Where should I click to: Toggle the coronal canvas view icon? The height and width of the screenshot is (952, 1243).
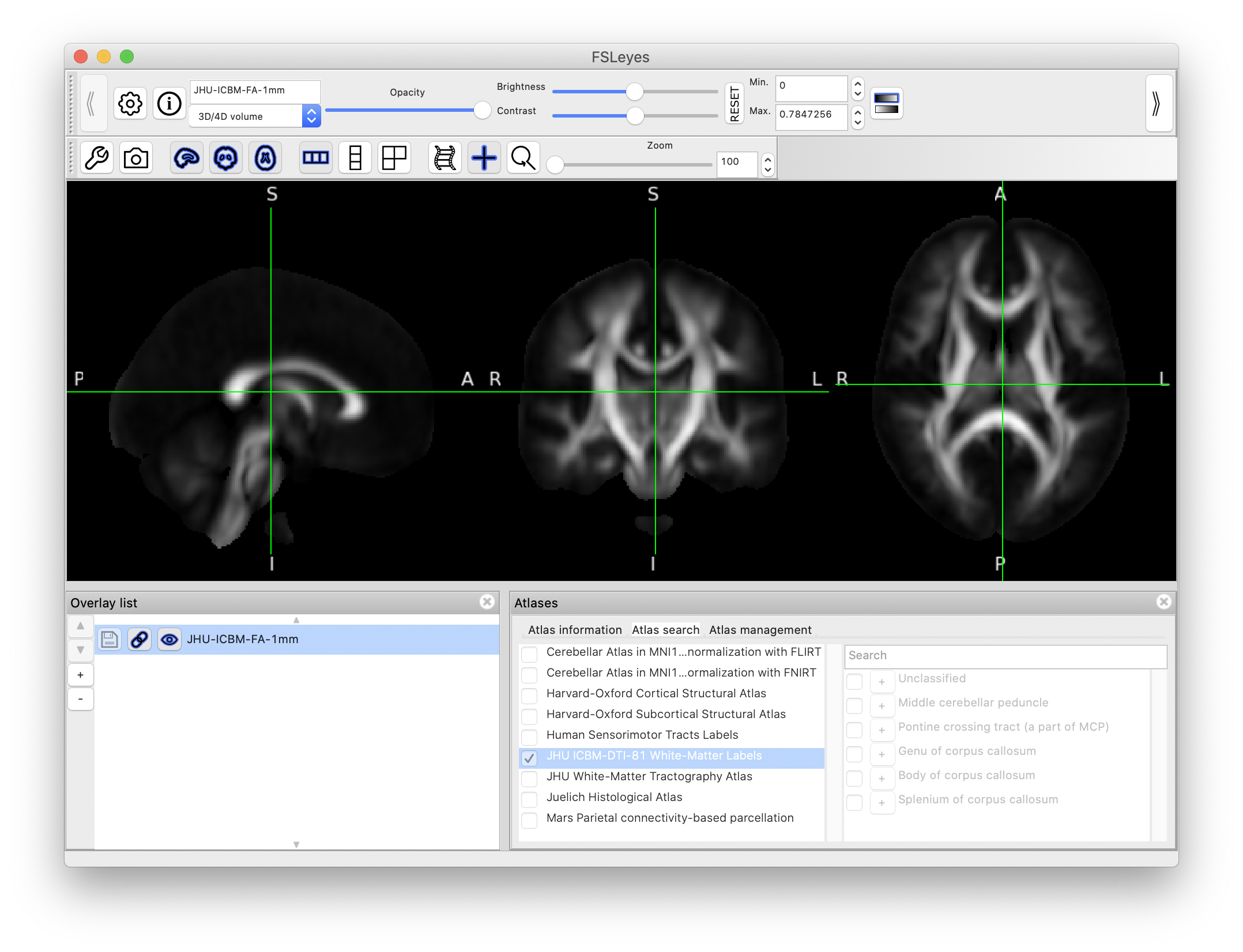tap(225, 158)
